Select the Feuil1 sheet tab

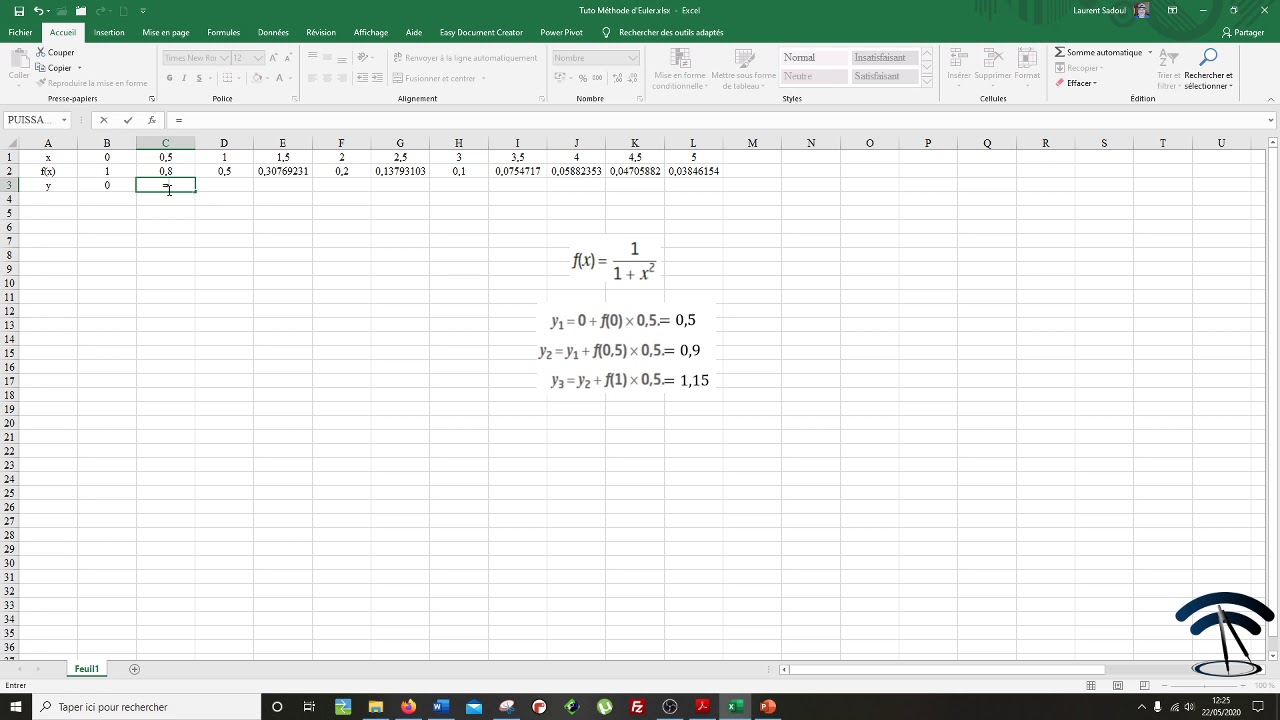click(x=87, y=669)
